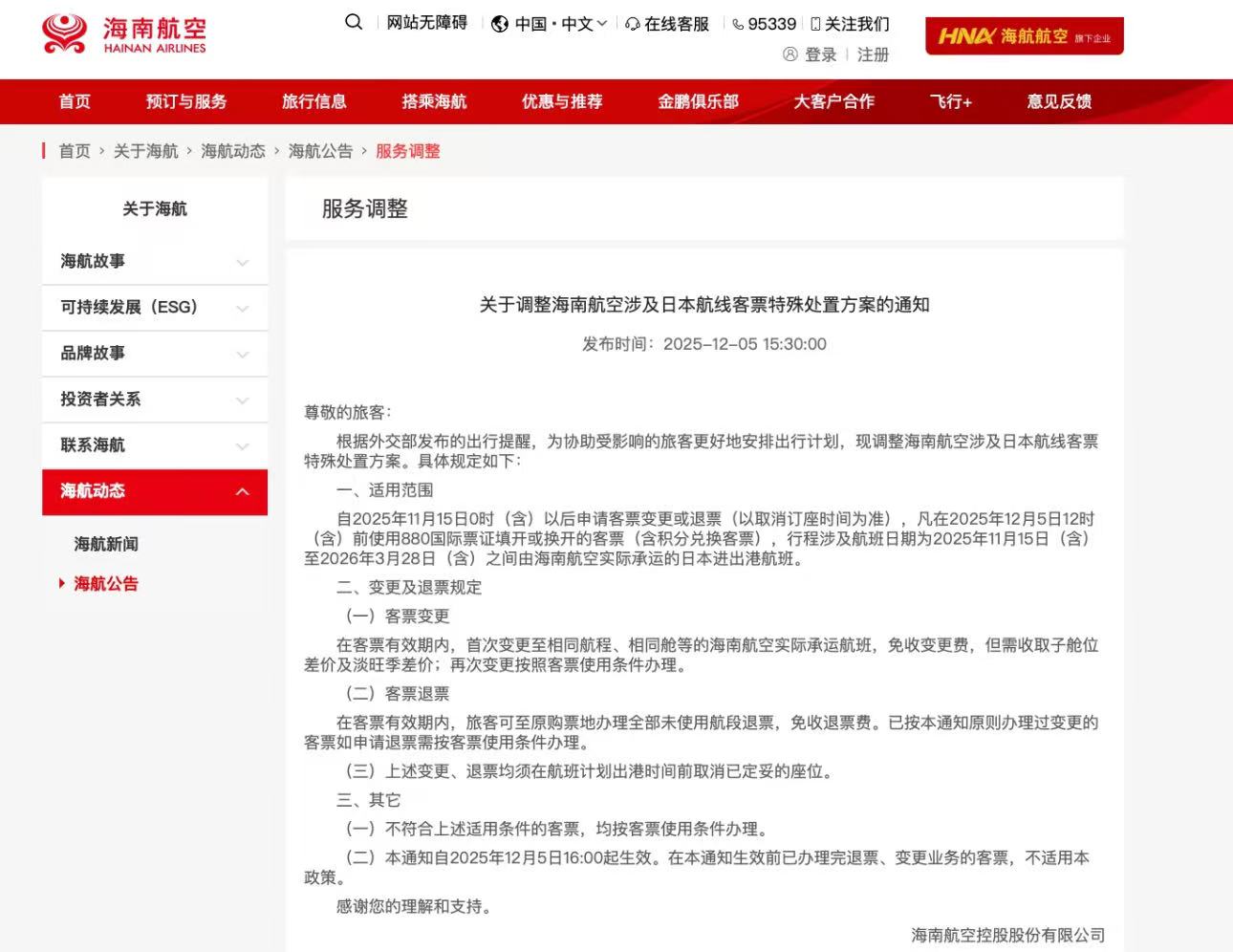Select 意见反馈 in the navigation bar

coord(1059,101)
